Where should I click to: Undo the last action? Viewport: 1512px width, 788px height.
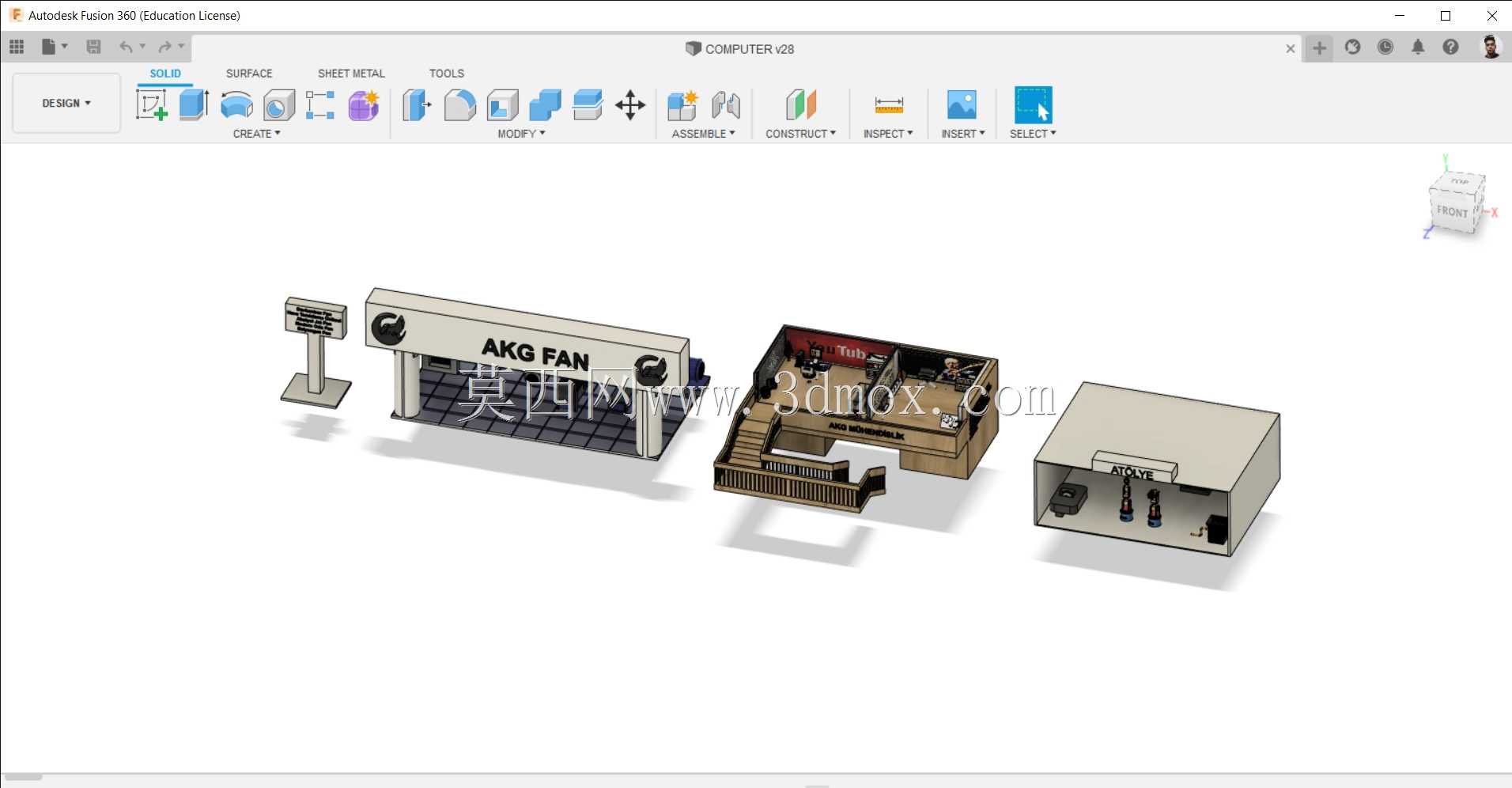(126, 47)
